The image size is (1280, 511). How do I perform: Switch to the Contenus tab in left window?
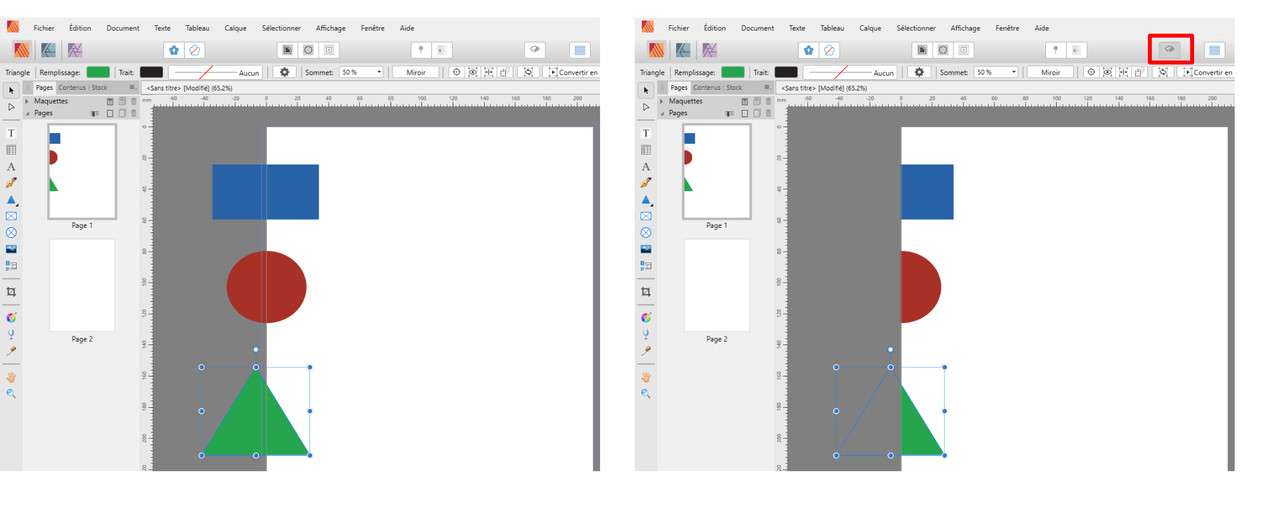tap(72, 88)
